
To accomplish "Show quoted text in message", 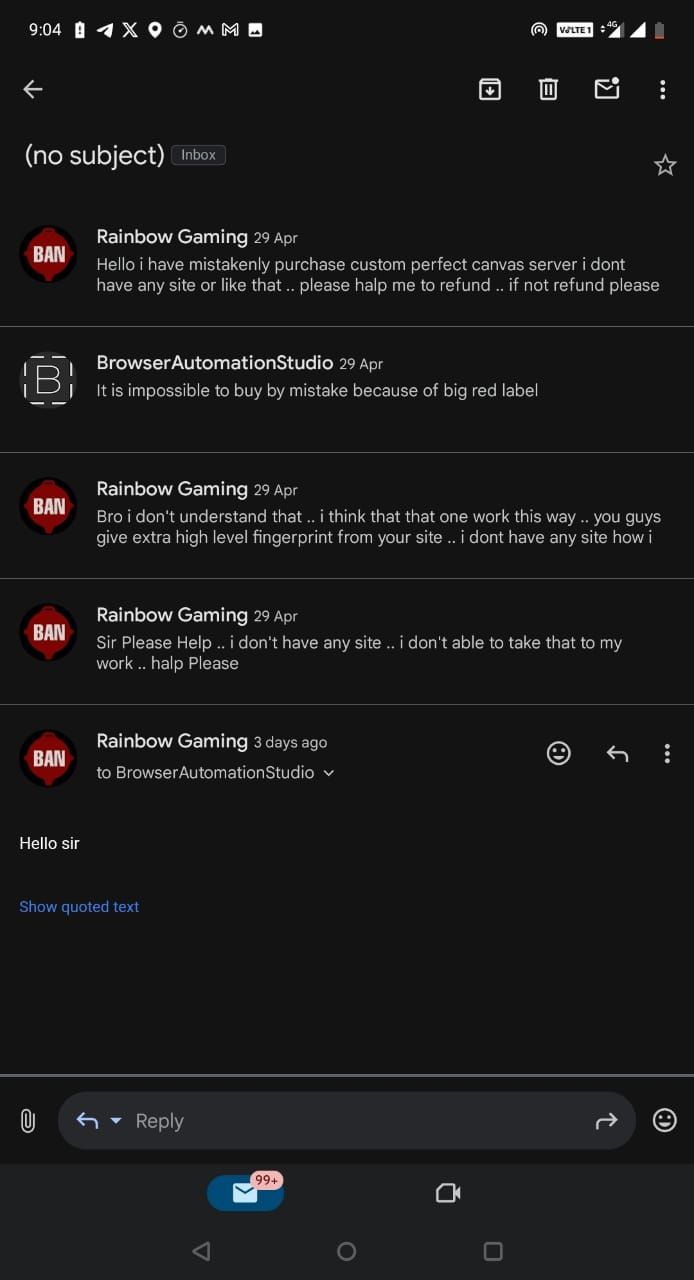I will [79, 907].
